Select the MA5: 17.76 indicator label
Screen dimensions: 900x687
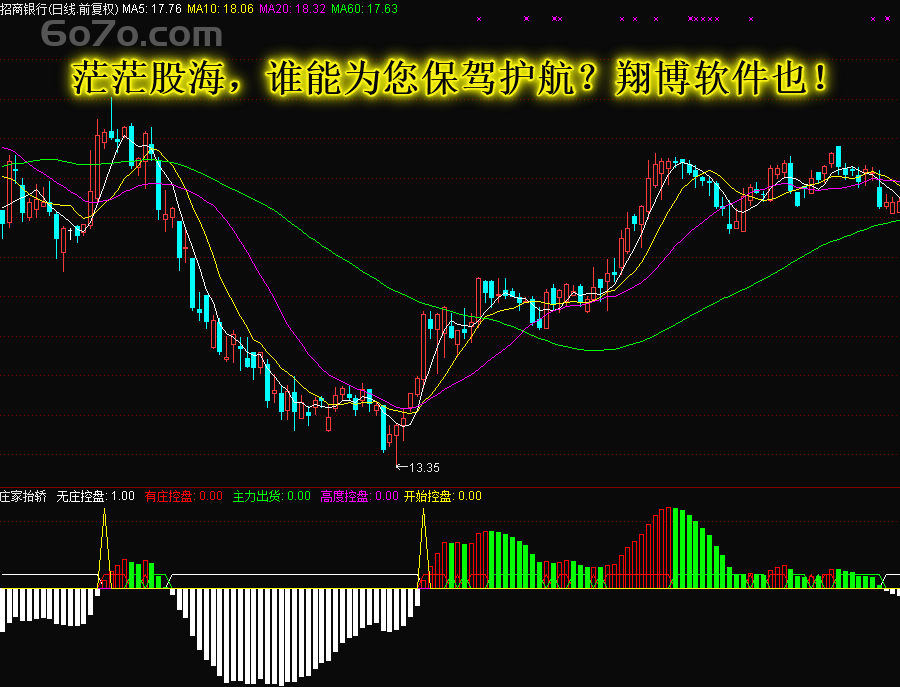152,9
